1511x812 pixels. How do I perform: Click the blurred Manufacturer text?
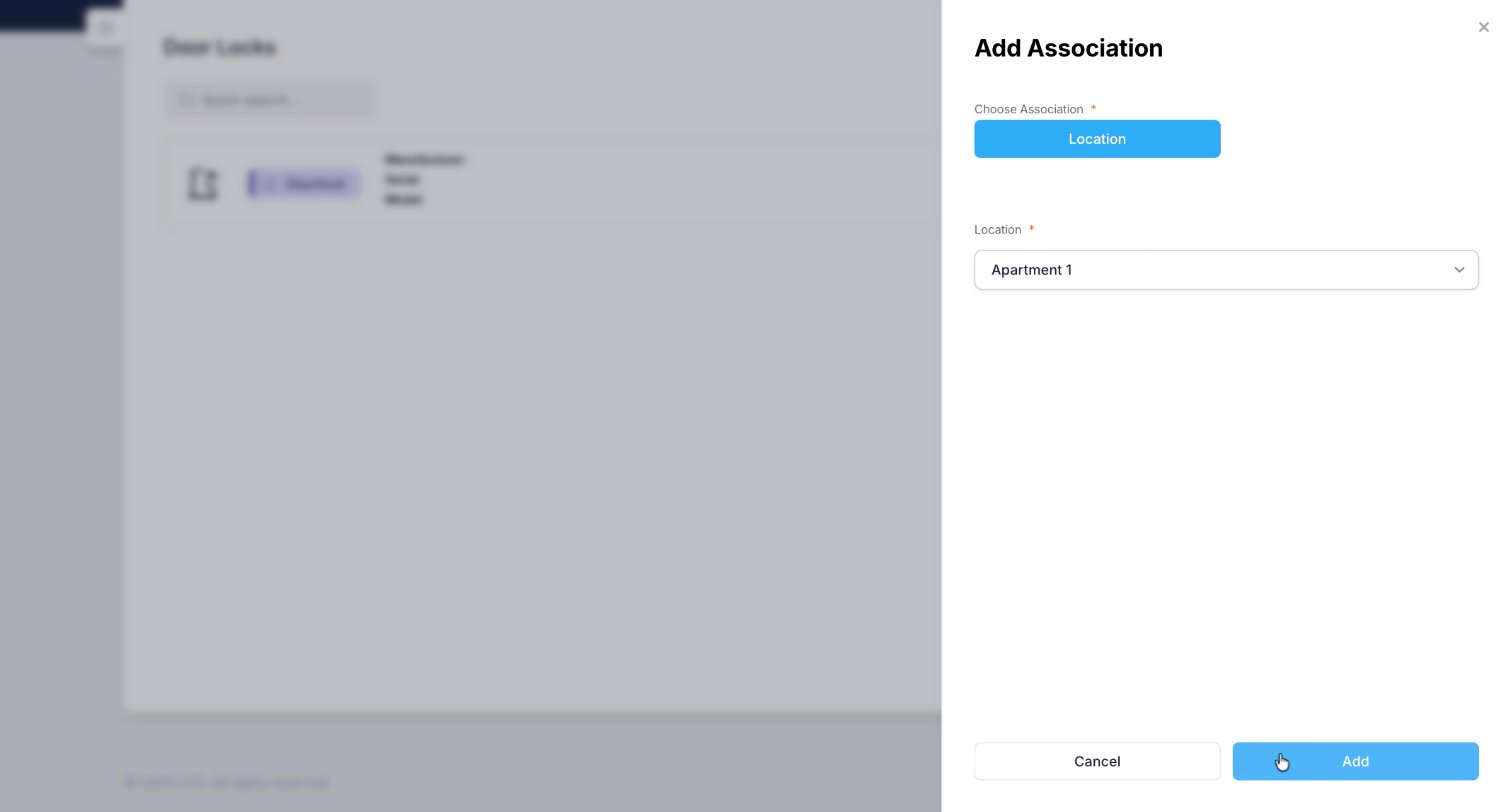click(x=424, y=159)
